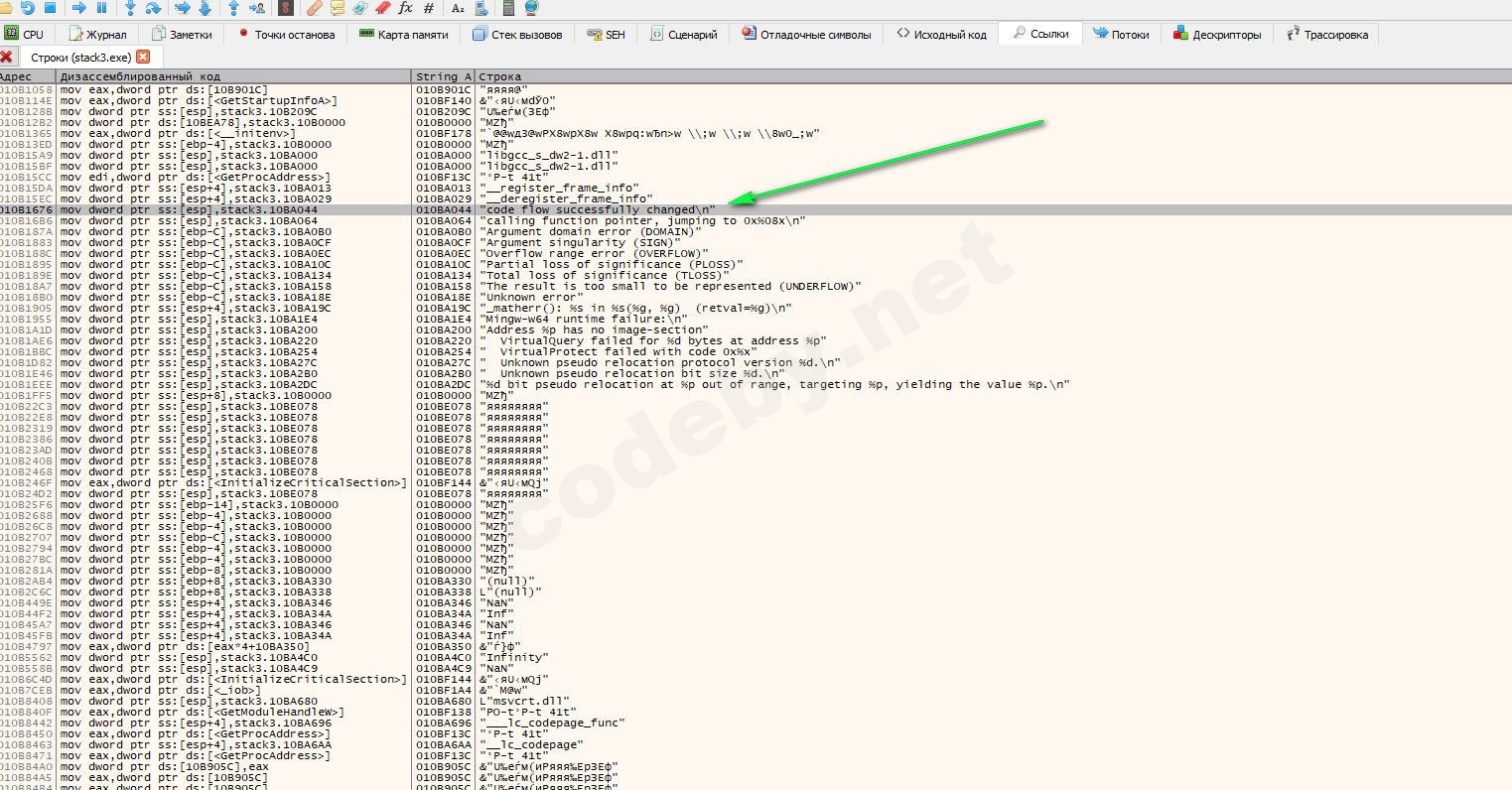Click string address 010BA064 cell

coord(444,221)
